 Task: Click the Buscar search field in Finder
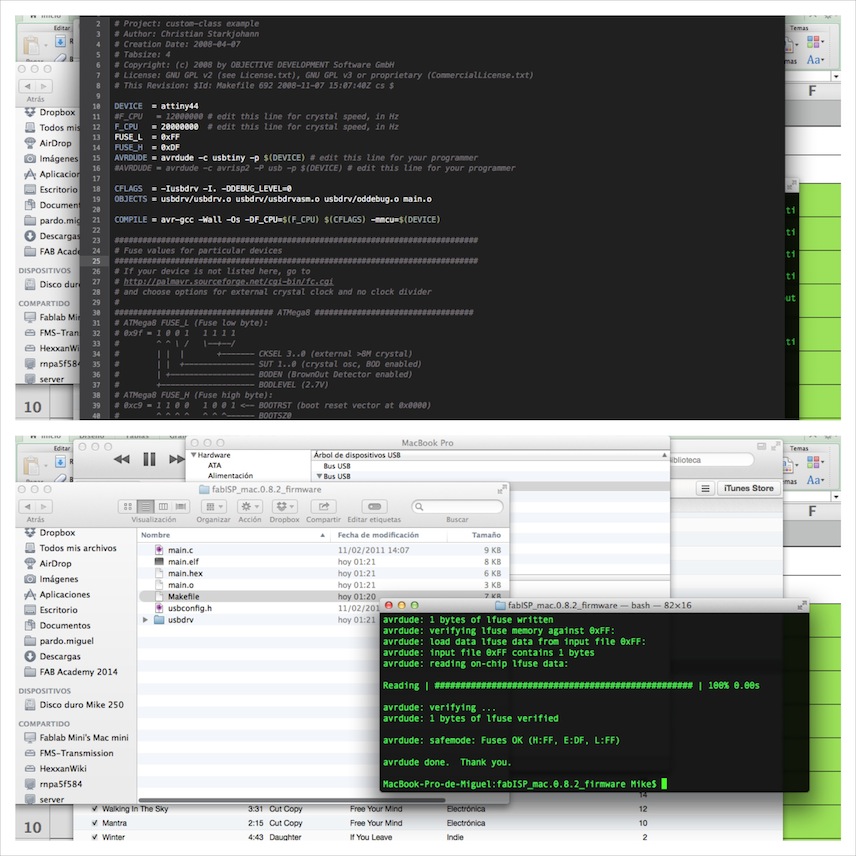[x=457, y=507]
